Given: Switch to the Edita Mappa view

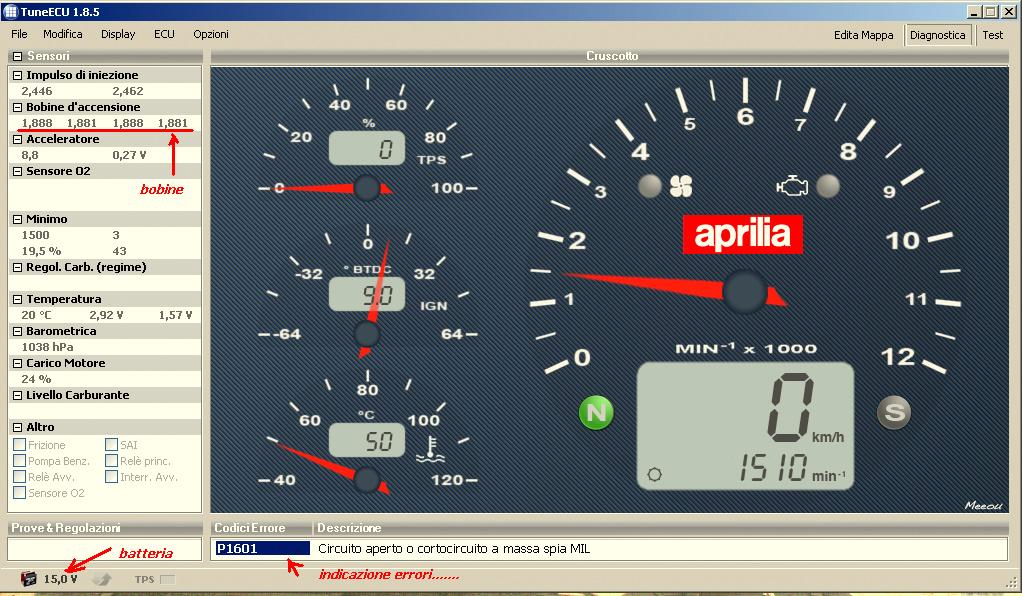Looking at the screenshot, I should point(864,35).
